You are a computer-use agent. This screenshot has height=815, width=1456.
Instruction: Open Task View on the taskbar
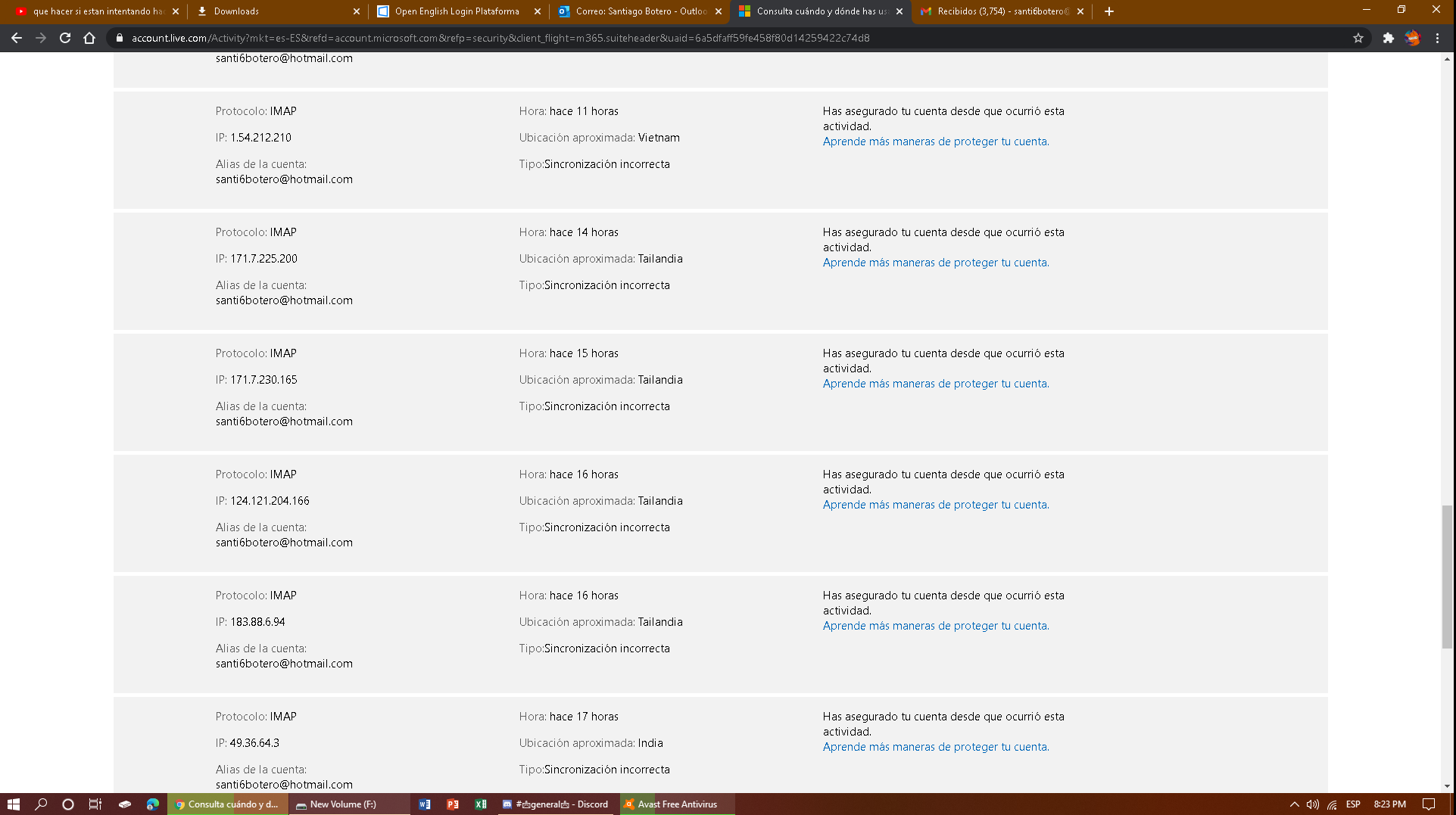[95, 804]
